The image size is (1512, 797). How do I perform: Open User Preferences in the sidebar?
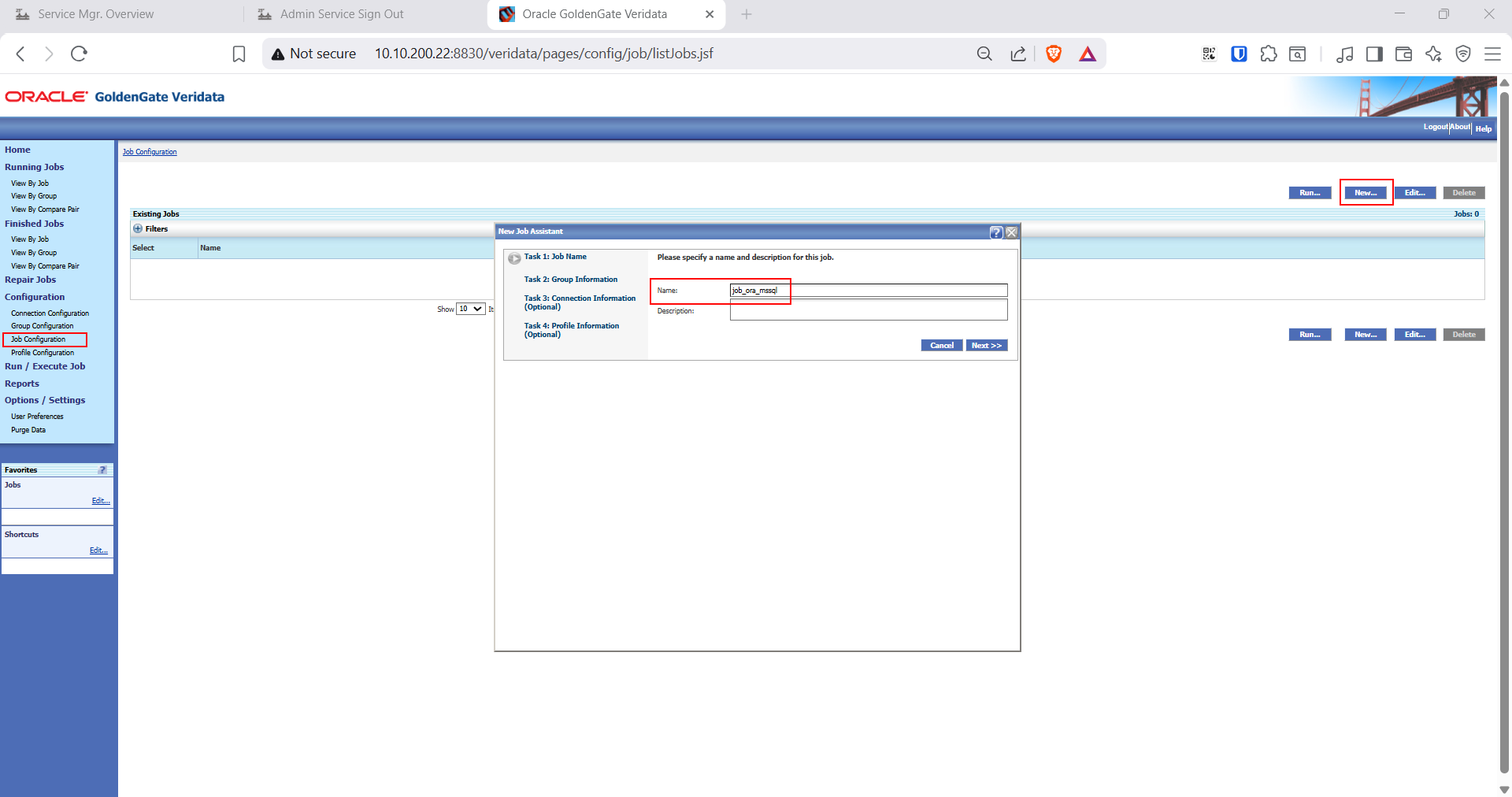tap(37, 417)
